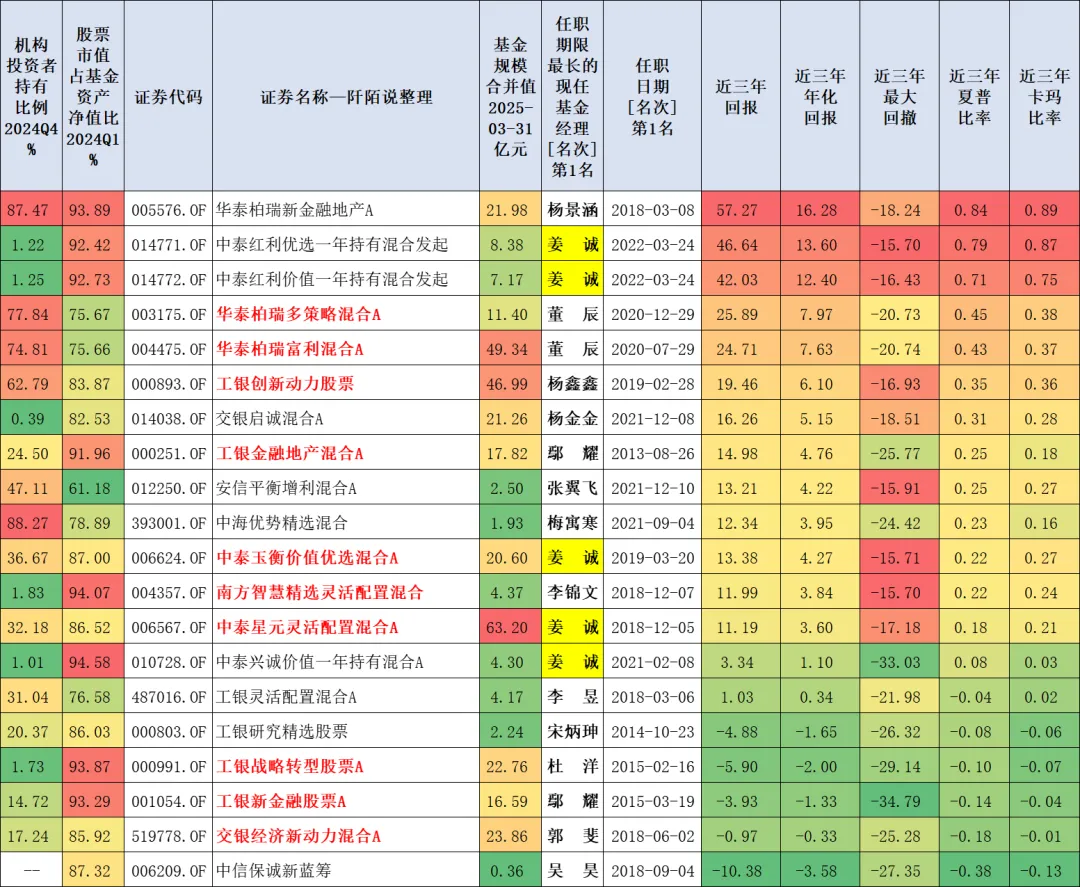Select red fund name 工银创新动力股票
The width and height of the screenshot is (1080, 887).
(285, 384)
